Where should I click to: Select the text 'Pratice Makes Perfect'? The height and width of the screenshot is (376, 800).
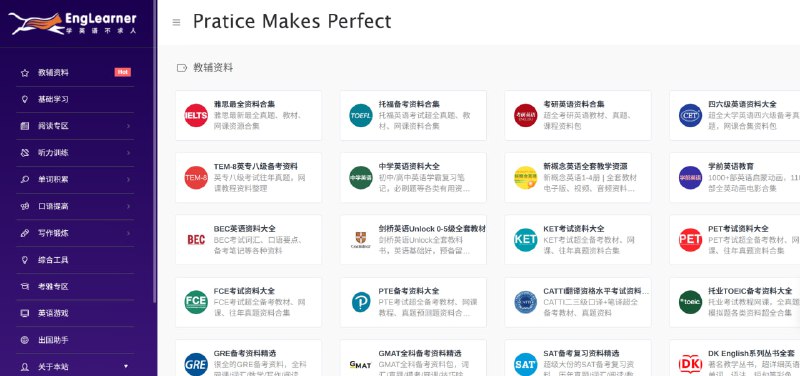(x=292, y=21)
